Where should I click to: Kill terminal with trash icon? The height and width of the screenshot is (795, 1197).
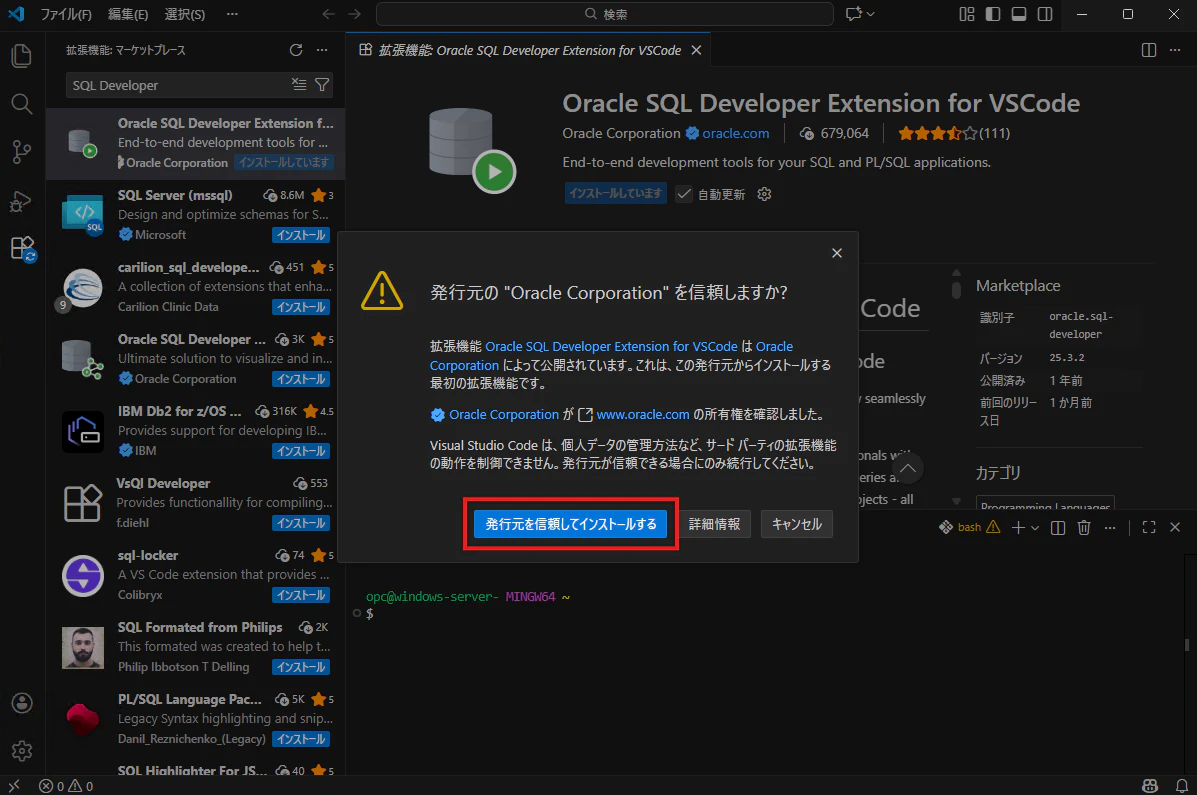[x=1084, y=527]
